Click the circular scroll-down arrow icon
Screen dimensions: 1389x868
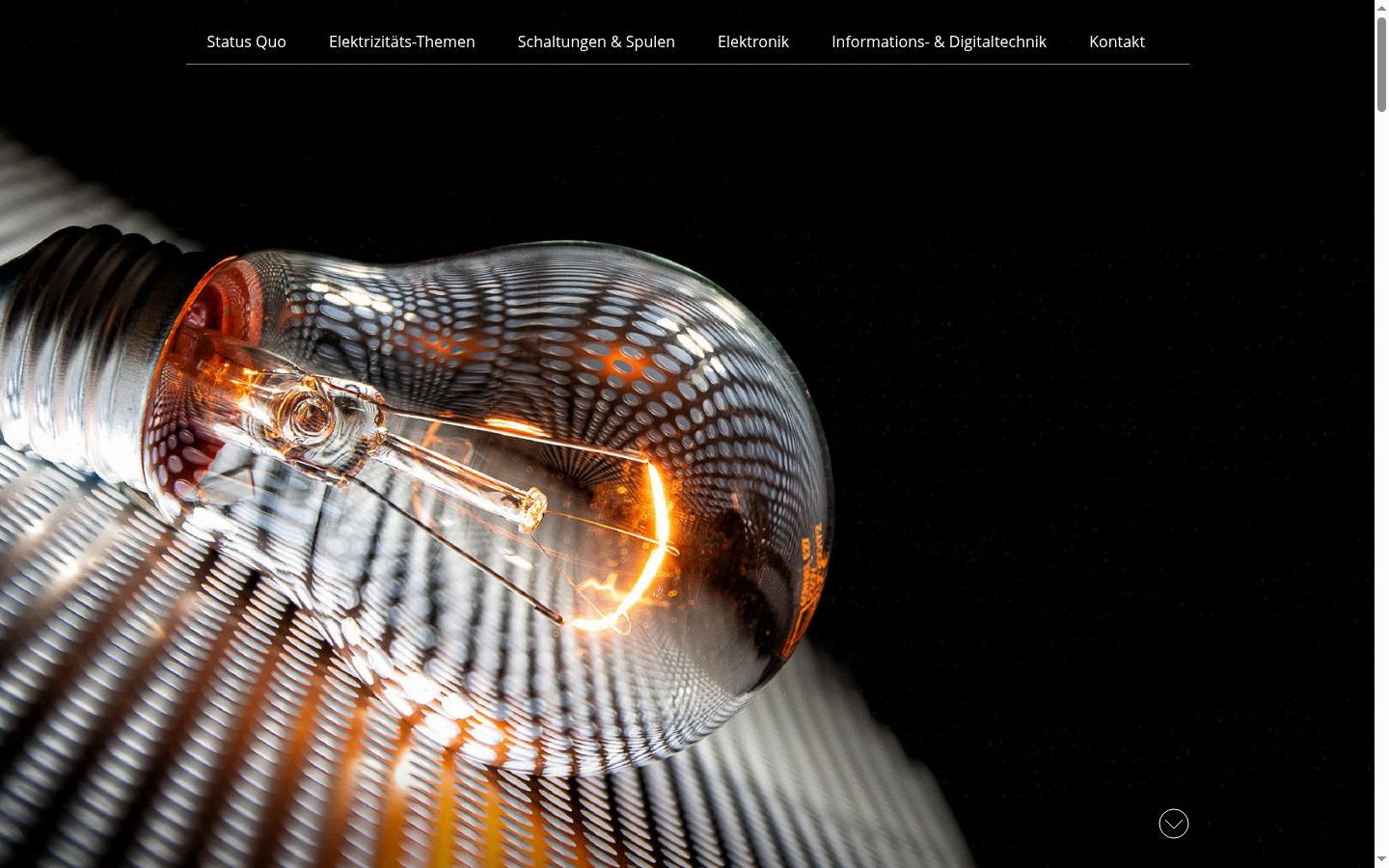pyautogui.click(x=1174, y=824)
